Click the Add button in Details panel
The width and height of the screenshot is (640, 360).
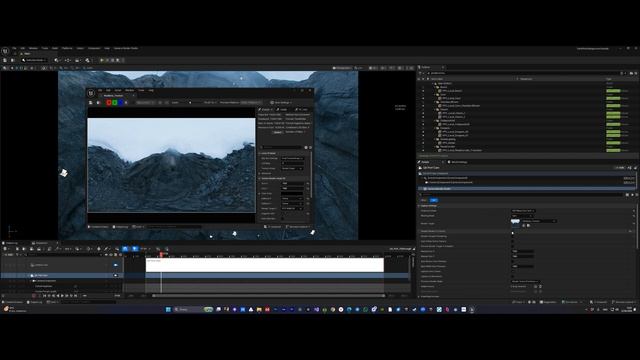[620, 167]
